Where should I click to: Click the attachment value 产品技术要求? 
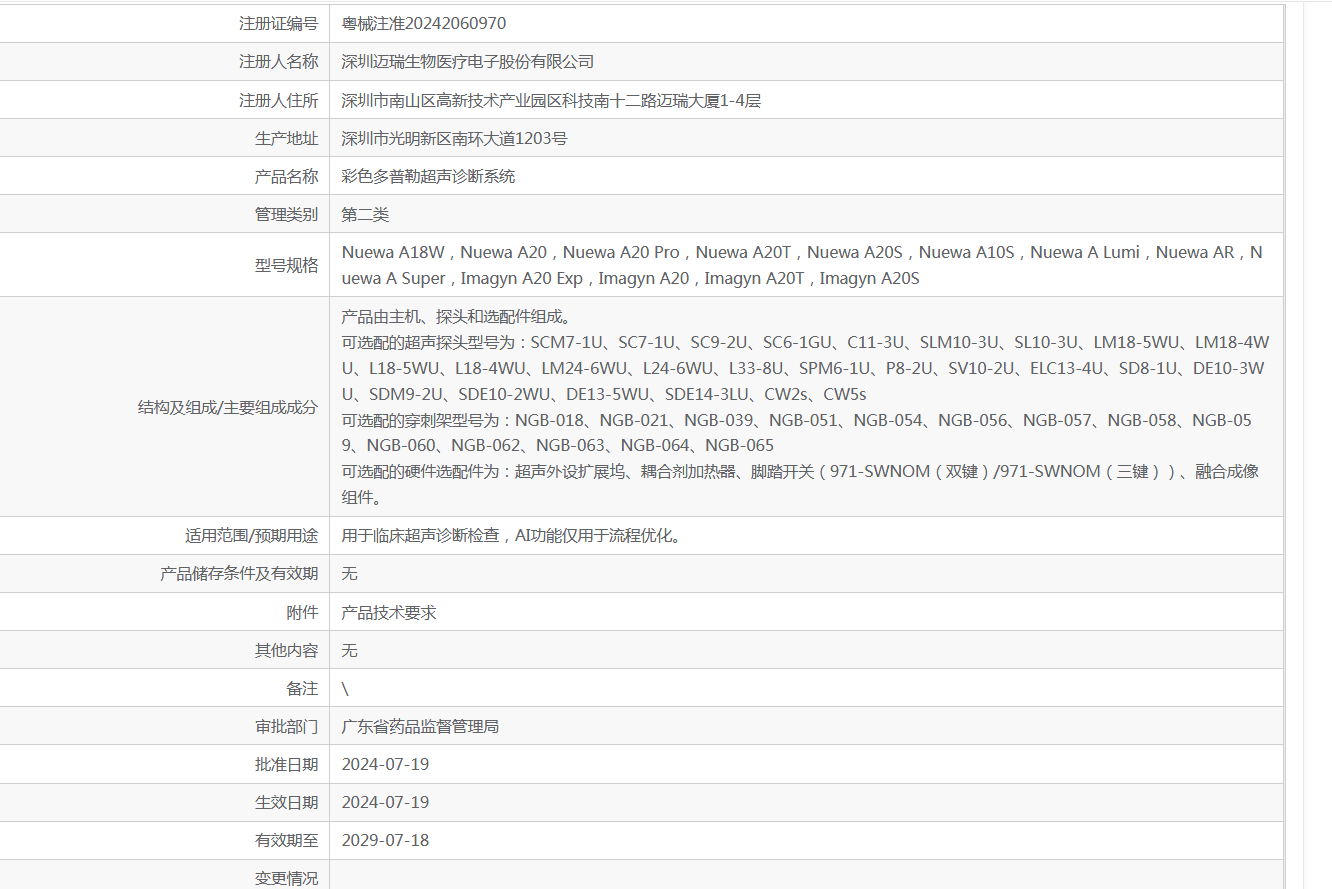point(389,612)
